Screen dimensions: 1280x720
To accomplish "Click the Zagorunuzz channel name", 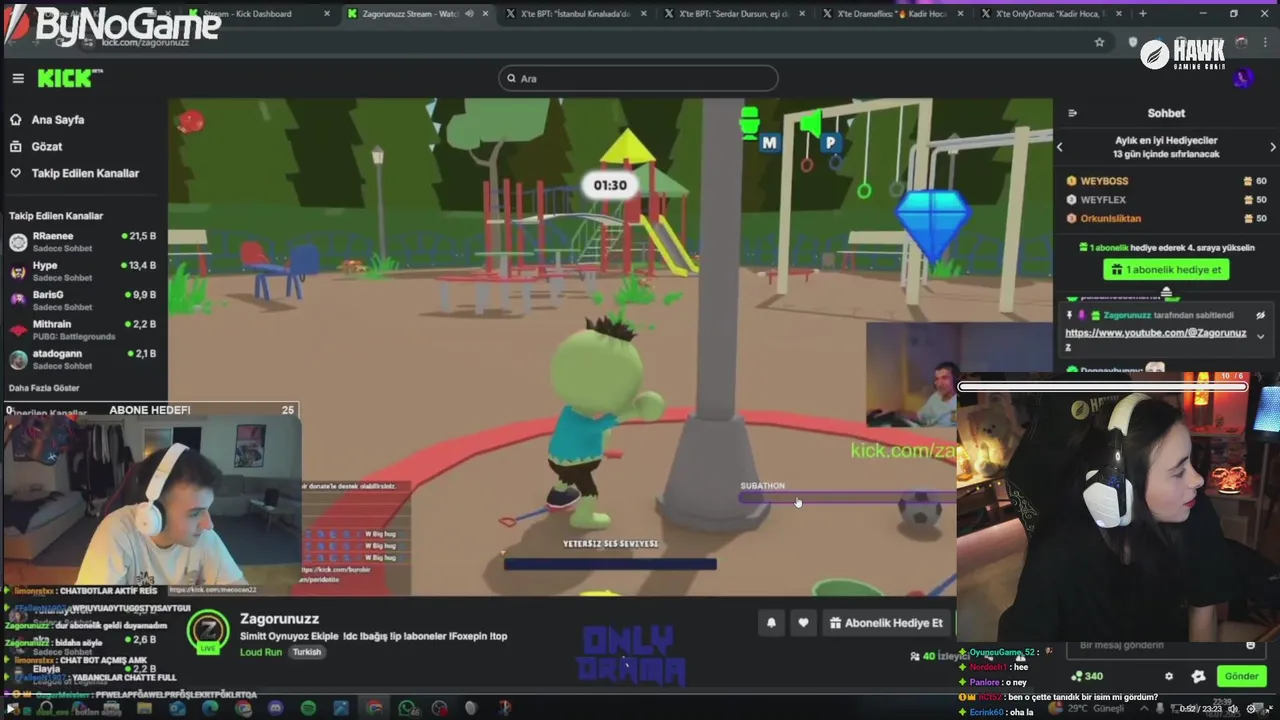I will tap(279, 619).
